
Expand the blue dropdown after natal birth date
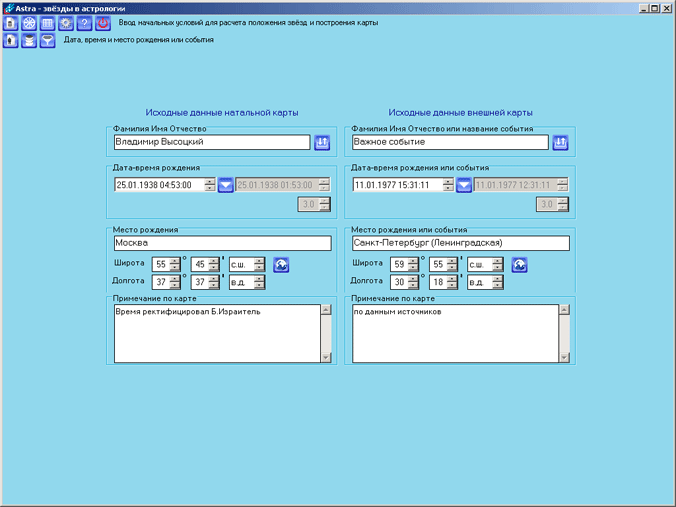coord(226,185)
